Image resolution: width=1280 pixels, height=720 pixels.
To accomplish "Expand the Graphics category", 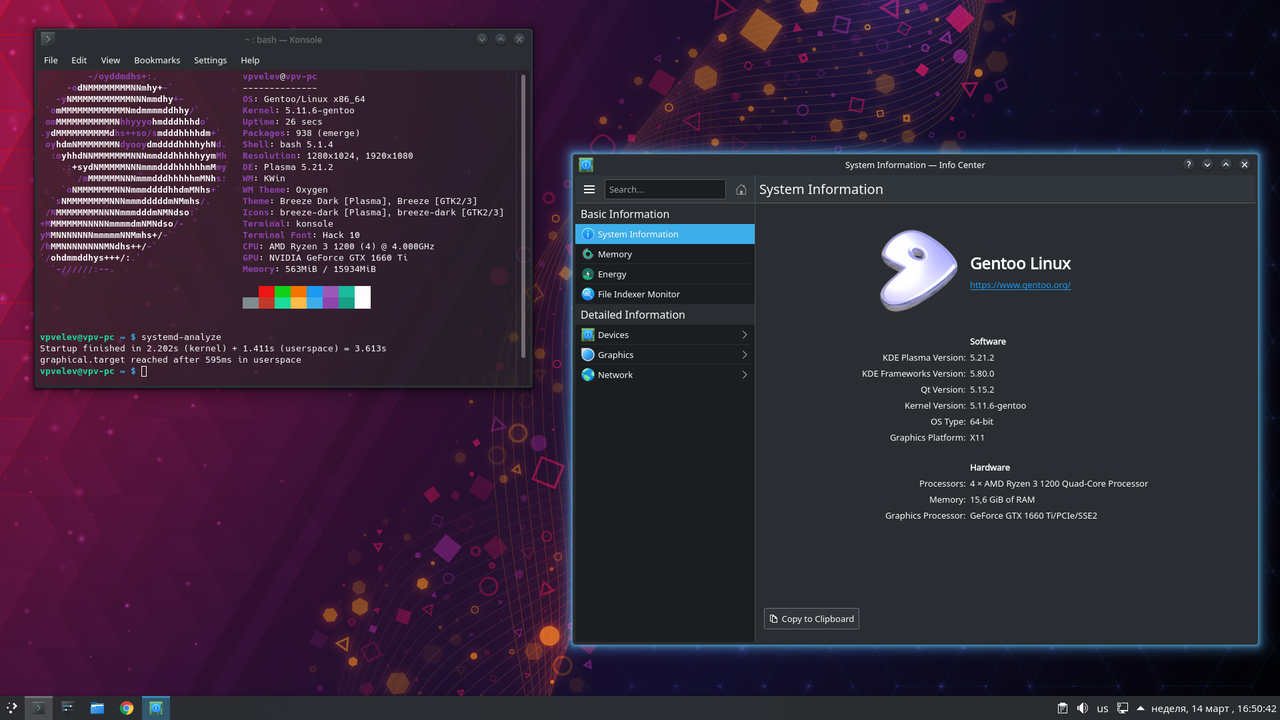I will [665, 355].
